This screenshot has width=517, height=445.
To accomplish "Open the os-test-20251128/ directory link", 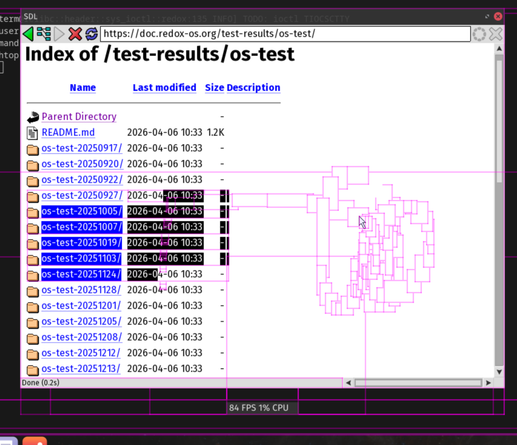I will pos(81,290).
